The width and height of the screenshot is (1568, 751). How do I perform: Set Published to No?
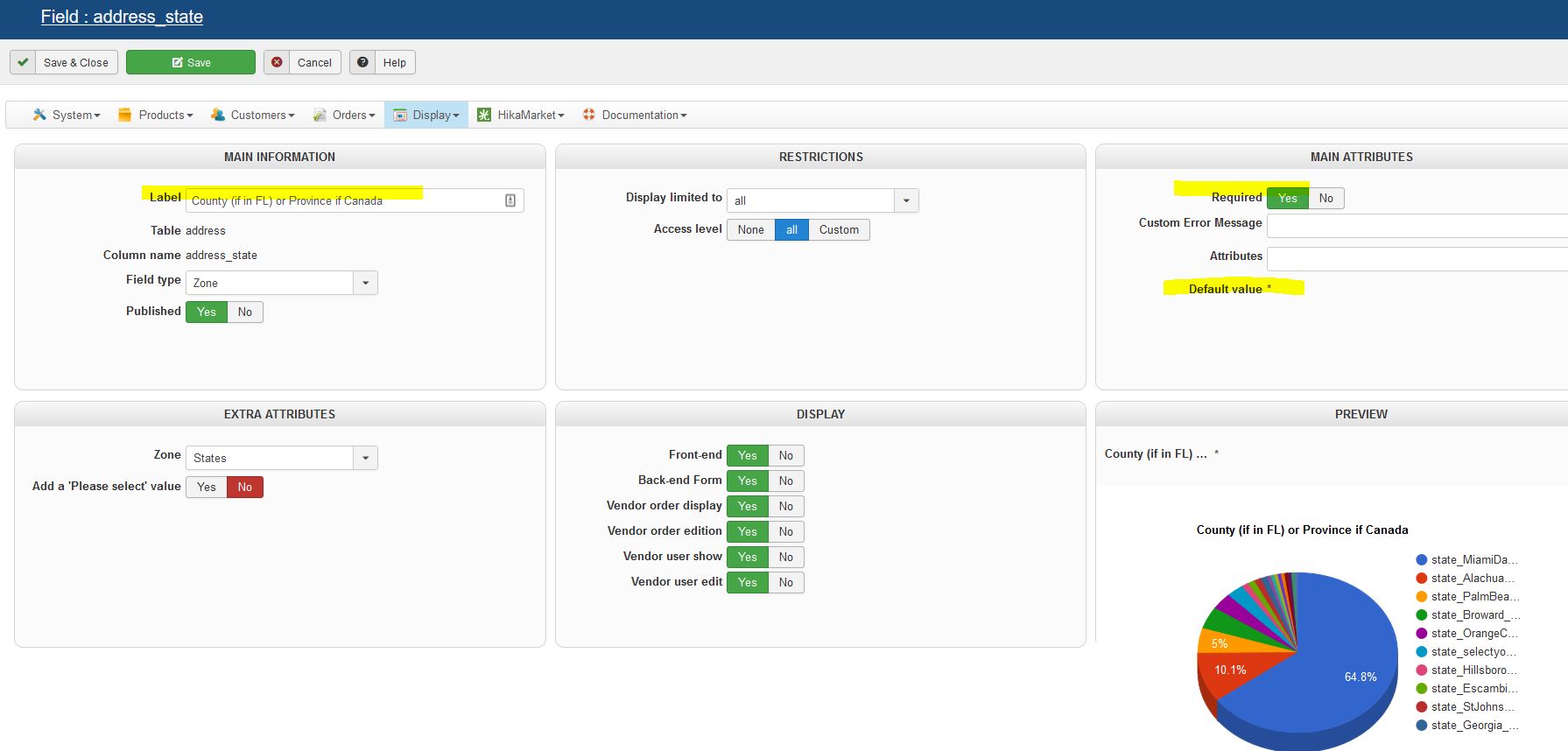[245, 312]
